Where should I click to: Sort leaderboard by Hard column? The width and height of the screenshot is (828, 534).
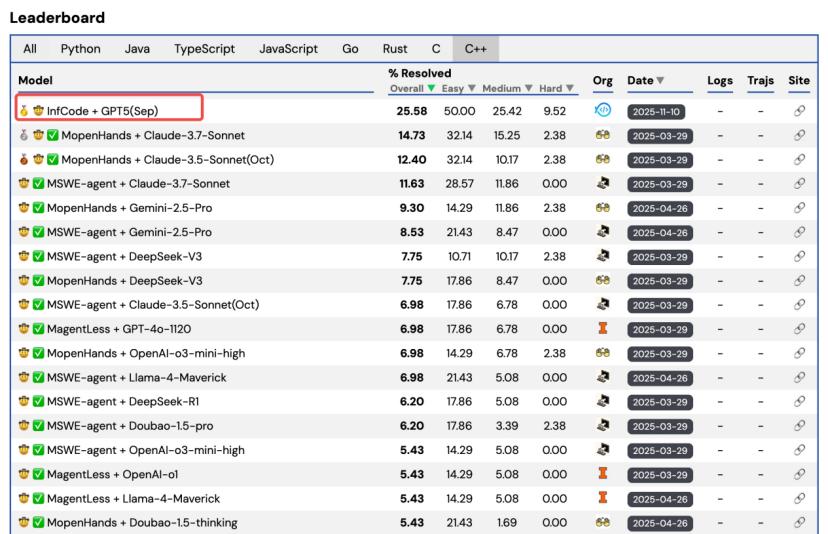point(558,89)
